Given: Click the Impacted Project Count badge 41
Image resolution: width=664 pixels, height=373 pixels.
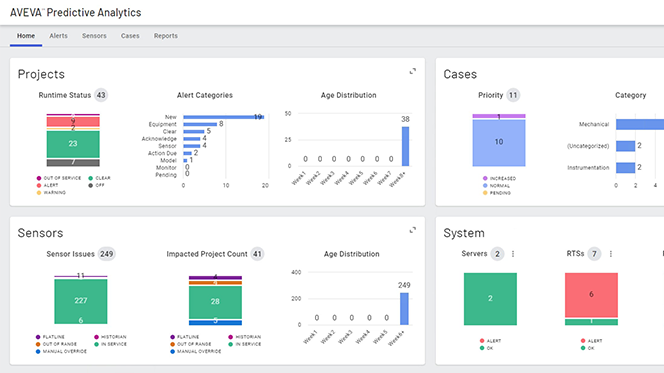Looking at the screenshot, I should tap(257, 254).
